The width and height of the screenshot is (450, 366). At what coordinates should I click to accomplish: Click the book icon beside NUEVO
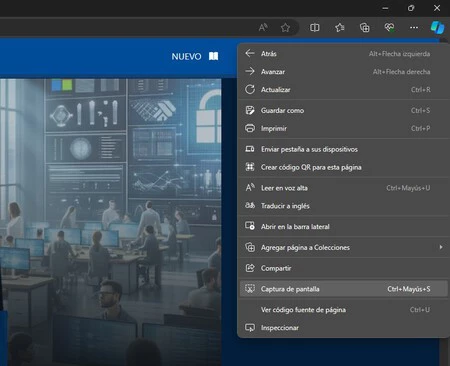coord(213,56)
